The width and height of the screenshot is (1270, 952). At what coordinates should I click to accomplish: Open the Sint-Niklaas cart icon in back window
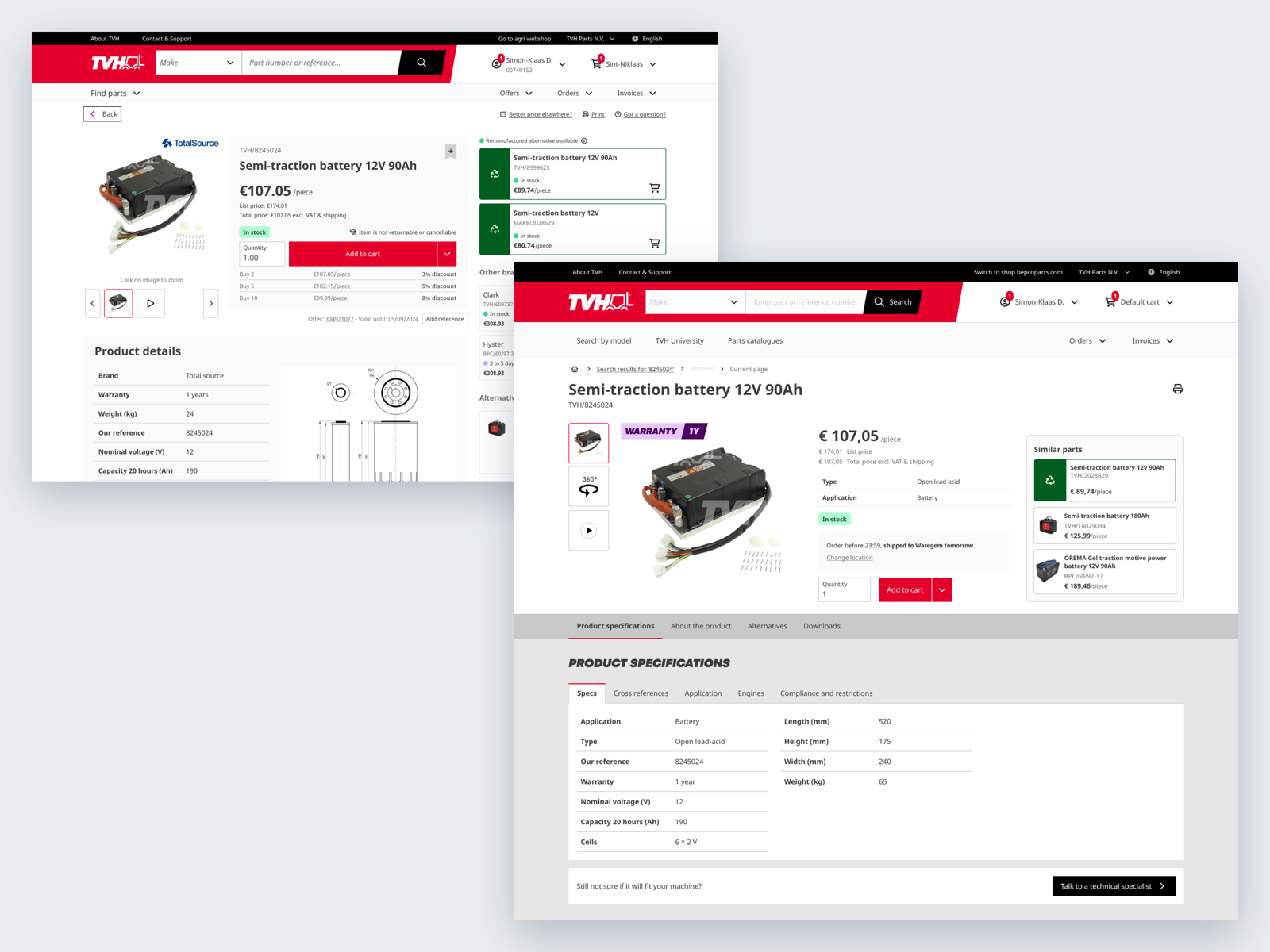pyautogui.click(x=597, y=63)
